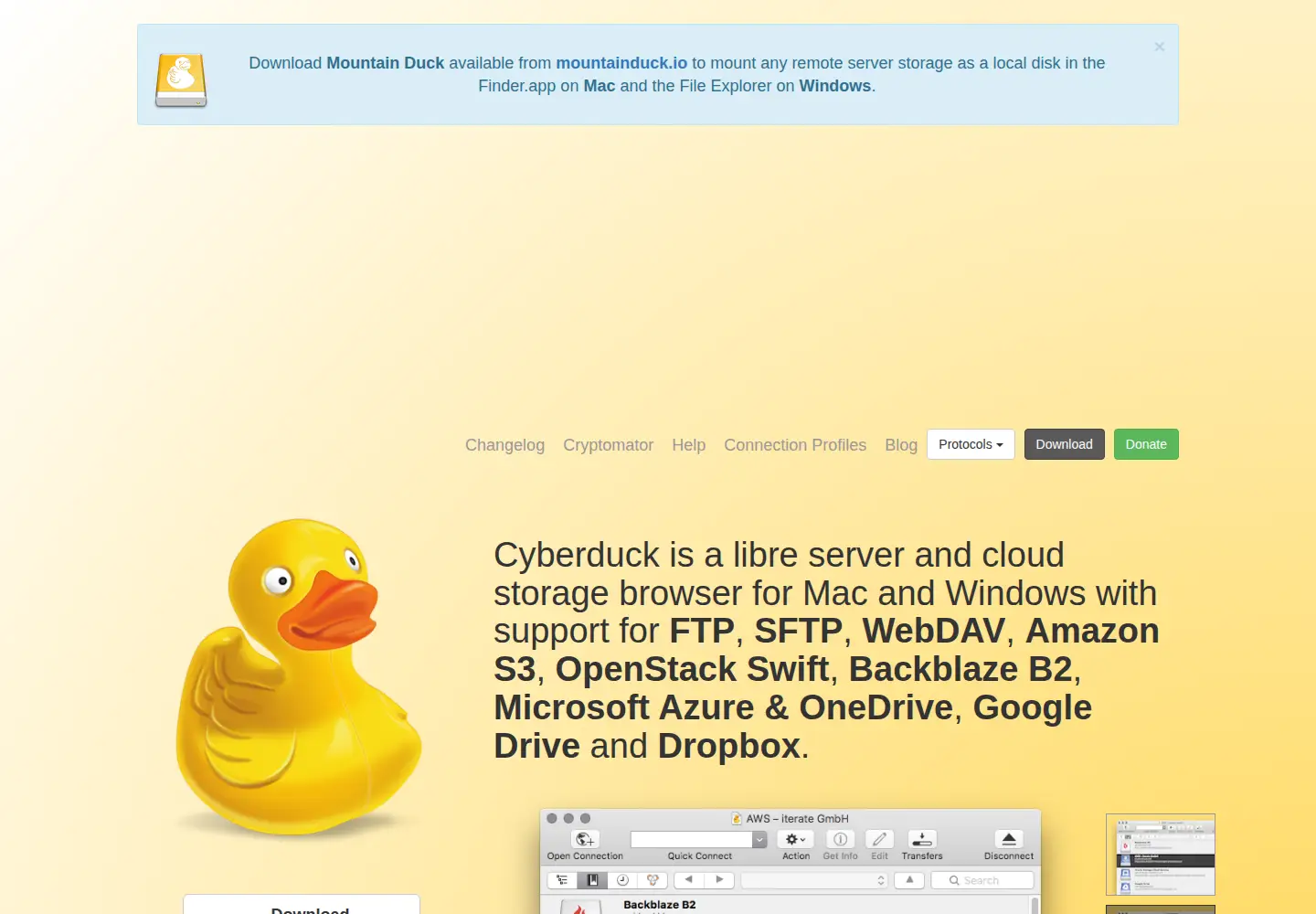Open the FTP protocol link in headline
The image size is (1316, 914).
pyautogui.click(x=702, y=632)
